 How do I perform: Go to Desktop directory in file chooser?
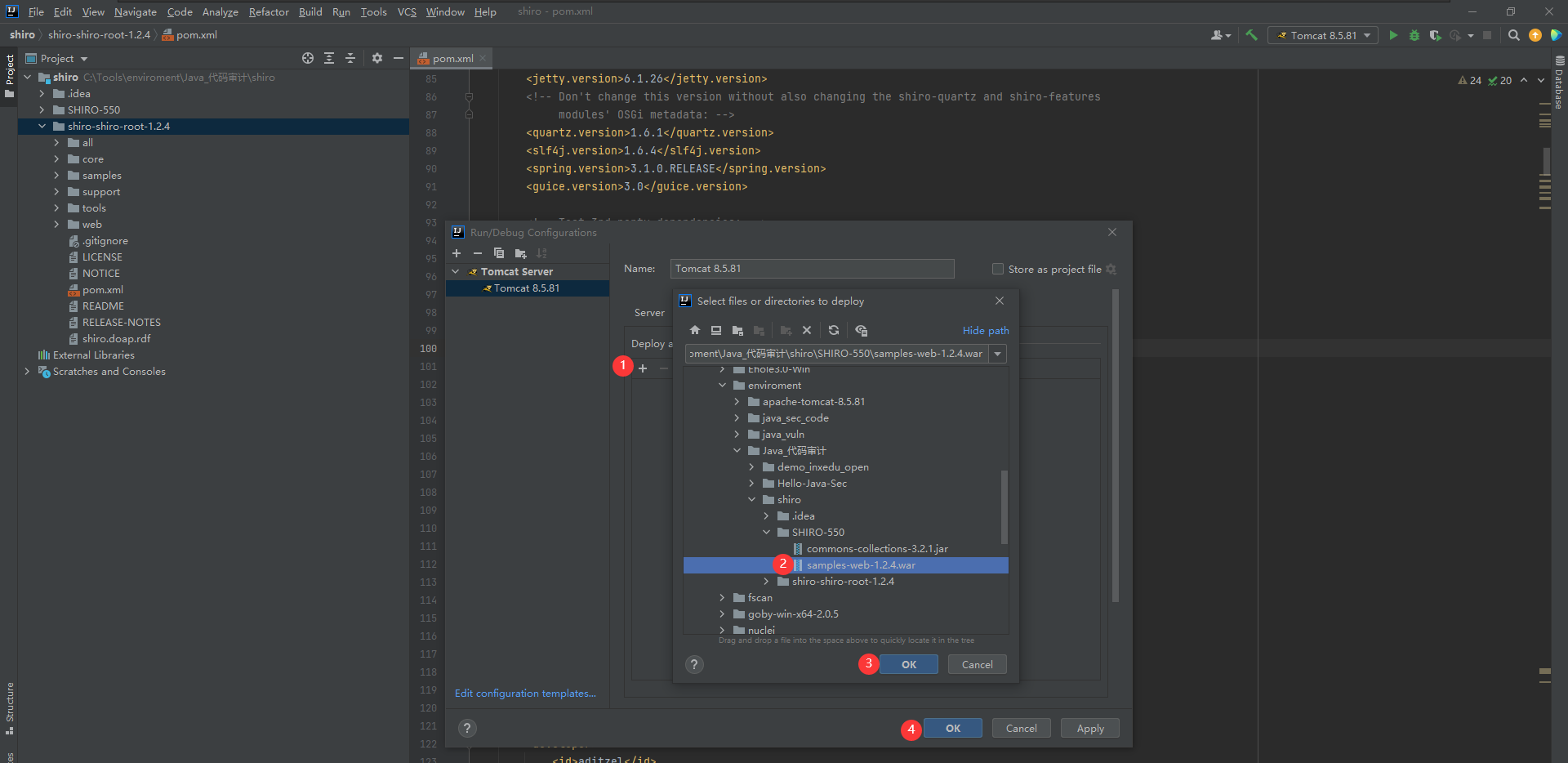pos(716,330)
